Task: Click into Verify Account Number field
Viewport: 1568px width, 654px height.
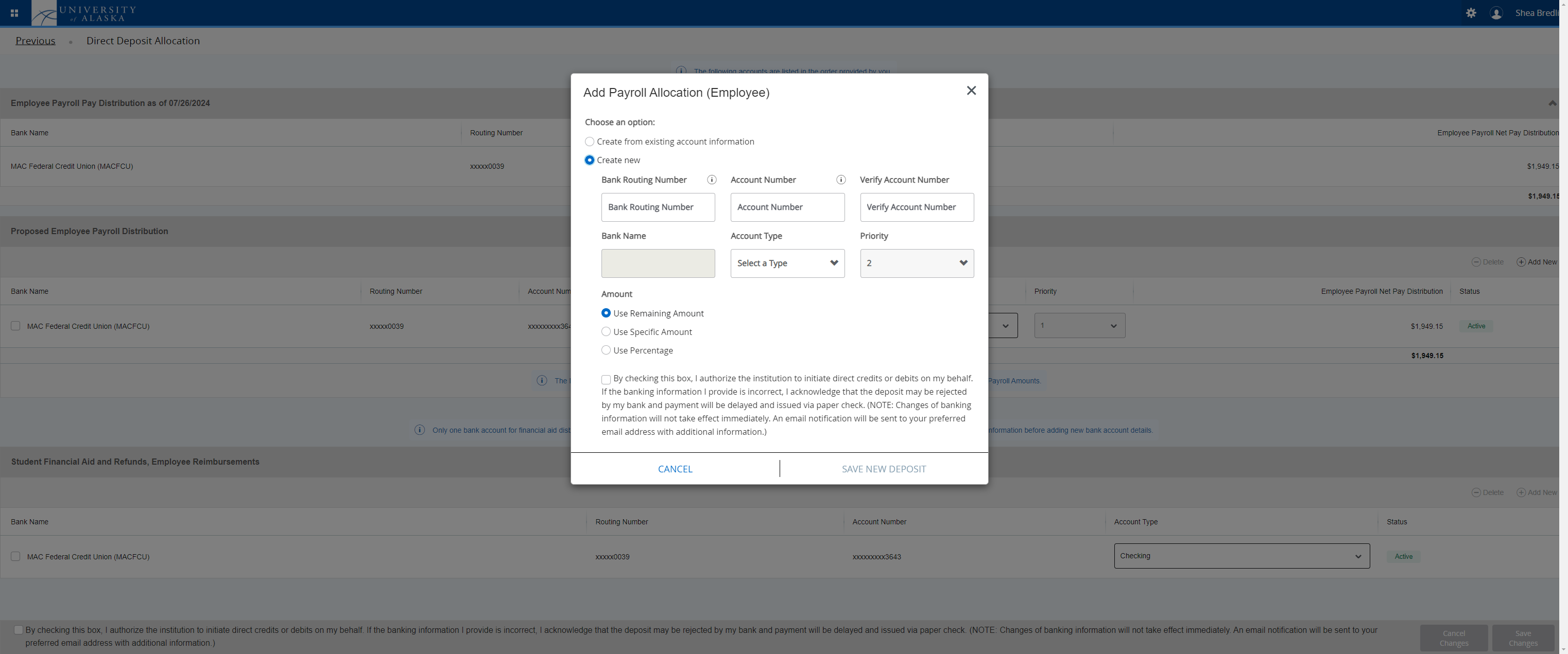Action: (917, 207)
